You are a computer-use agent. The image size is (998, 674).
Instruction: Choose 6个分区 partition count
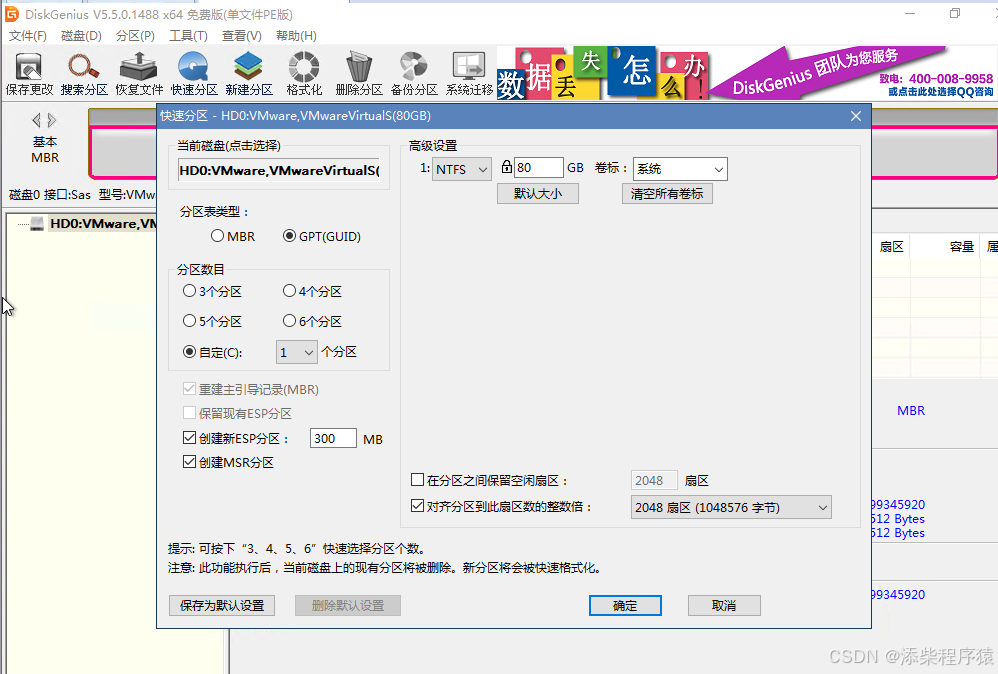pyautogui.click(x=312, y=321)
